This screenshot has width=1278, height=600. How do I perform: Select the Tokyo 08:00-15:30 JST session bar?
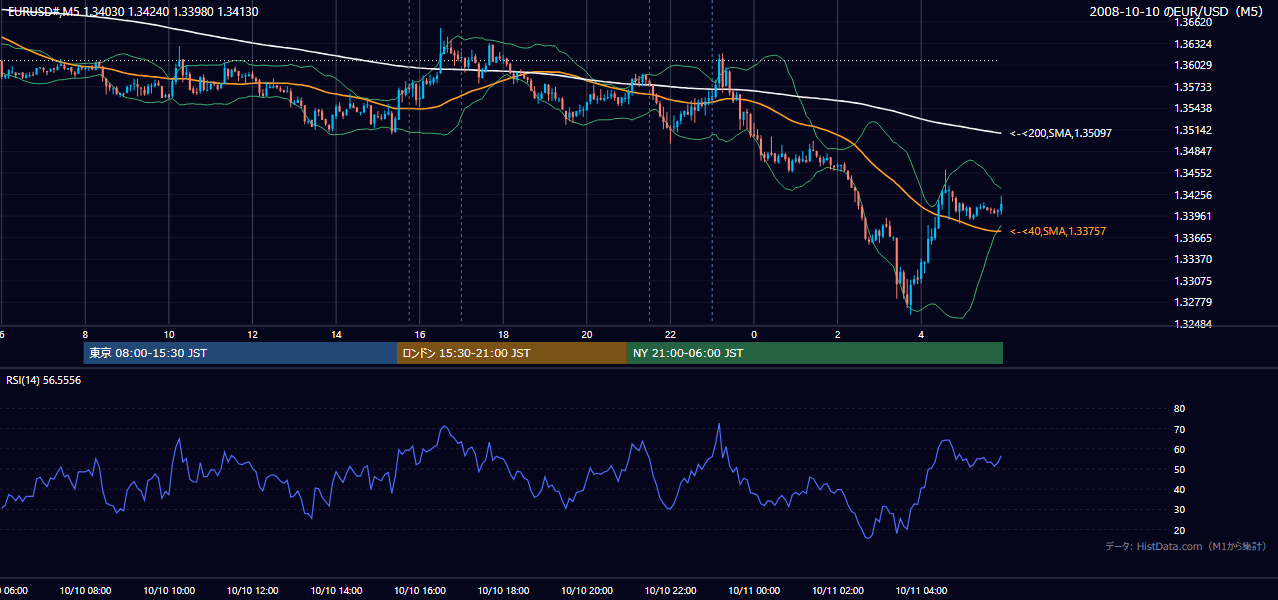pyautogui.click(x=240, y=353)
